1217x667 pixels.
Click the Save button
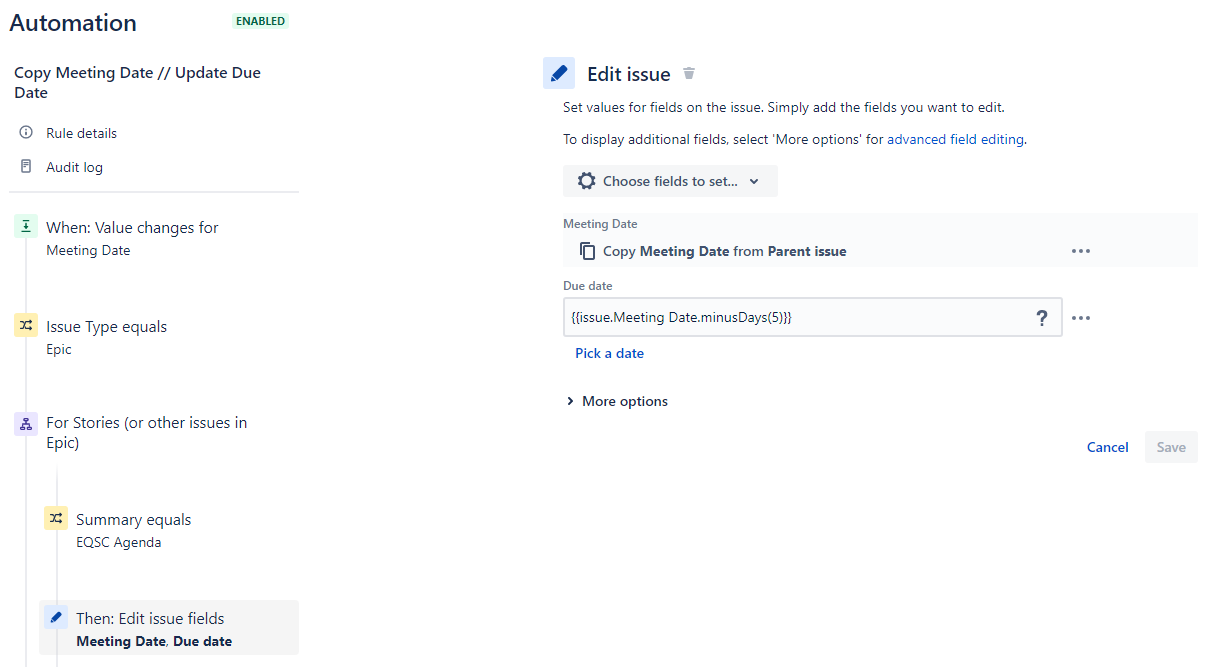tap(1171, 447)
